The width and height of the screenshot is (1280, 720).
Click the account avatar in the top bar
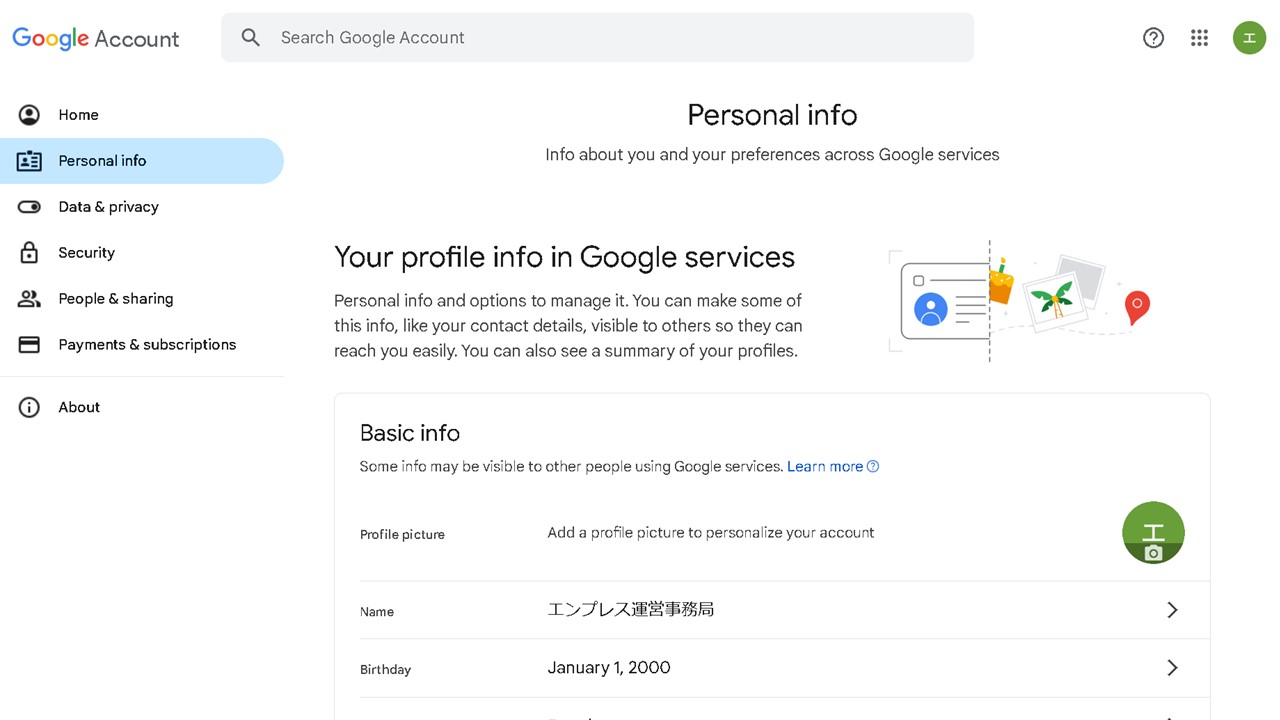tap(1249, 37)
